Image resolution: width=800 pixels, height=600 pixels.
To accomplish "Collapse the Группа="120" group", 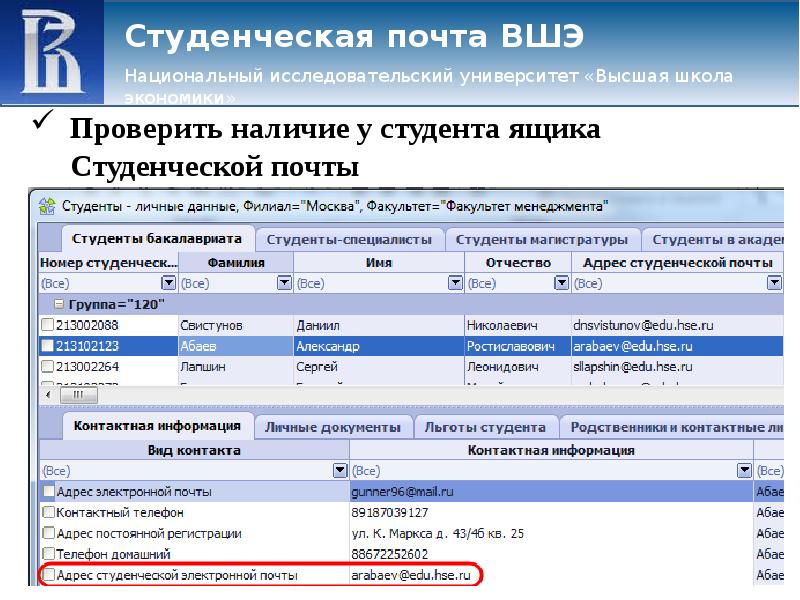I will [59, 304].
